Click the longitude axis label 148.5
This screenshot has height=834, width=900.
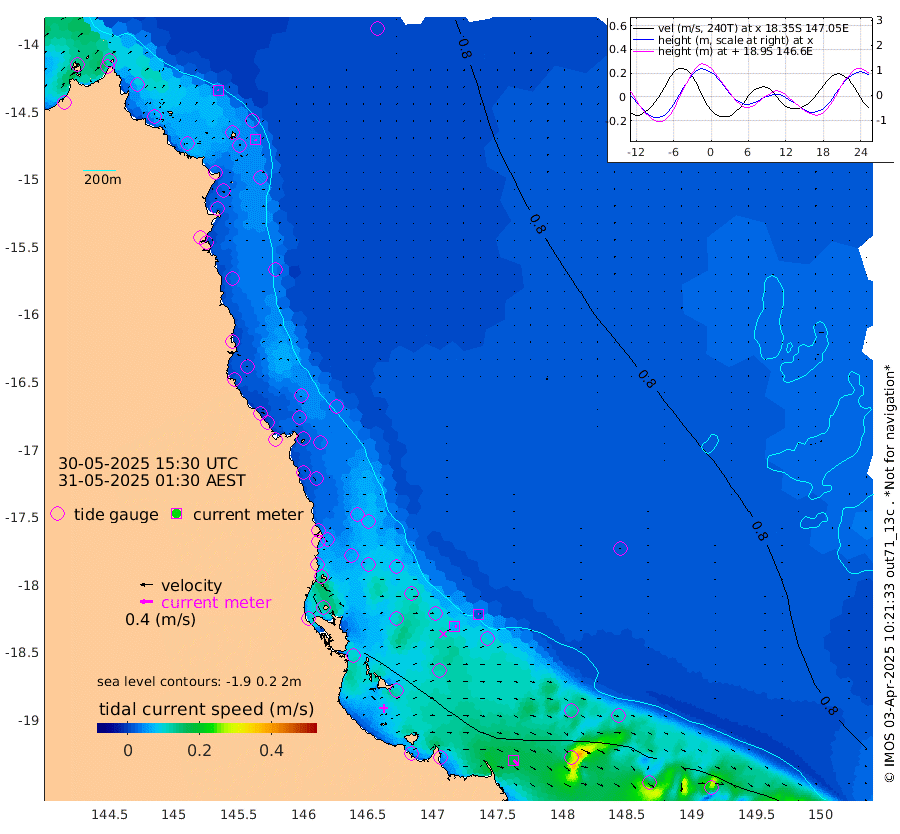click(627, 814)
